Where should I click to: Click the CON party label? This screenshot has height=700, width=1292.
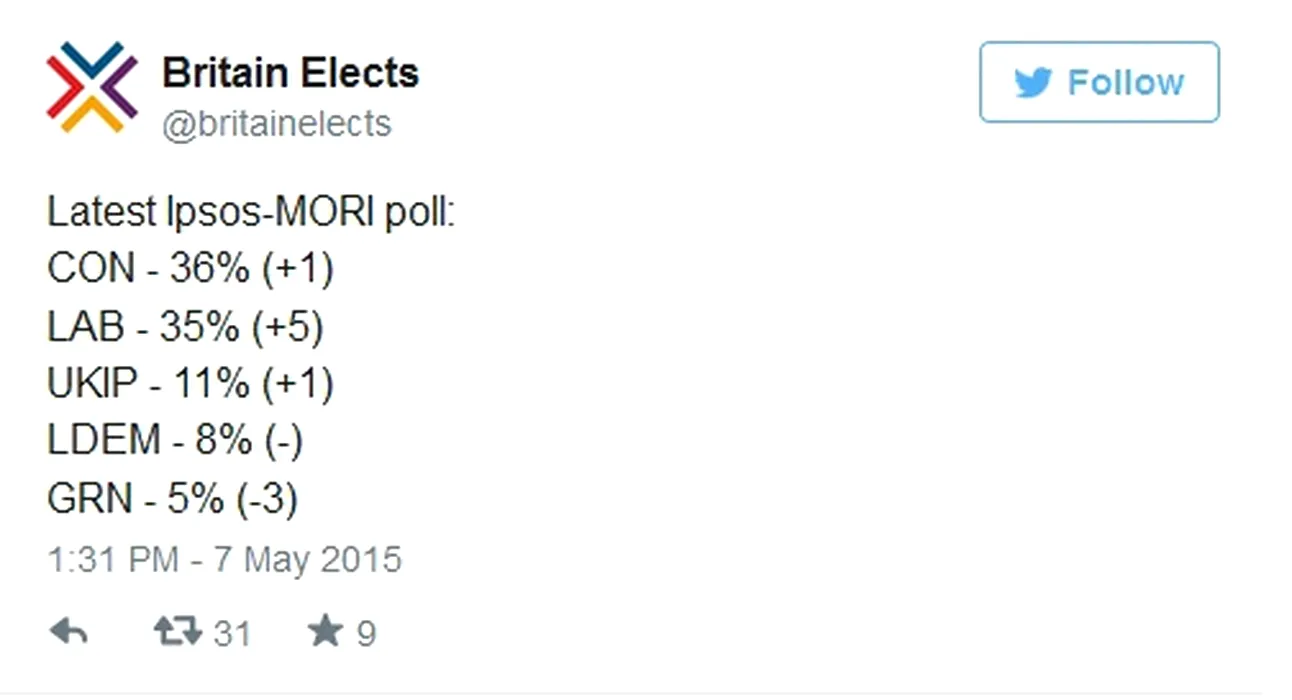pyautogui.click(x=90, y=269)
